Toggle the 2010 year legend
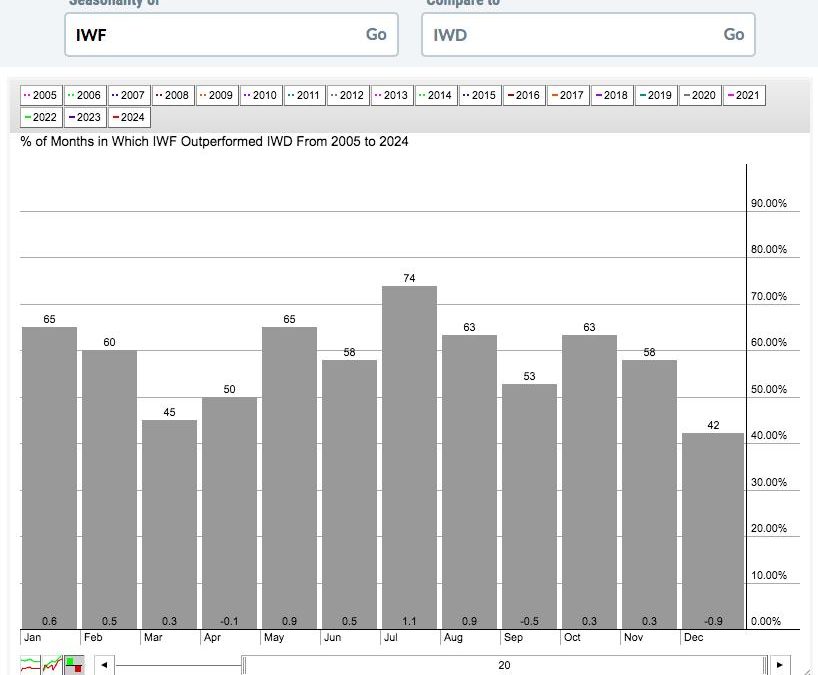This screenshot has width=818, height=675. 261,95
